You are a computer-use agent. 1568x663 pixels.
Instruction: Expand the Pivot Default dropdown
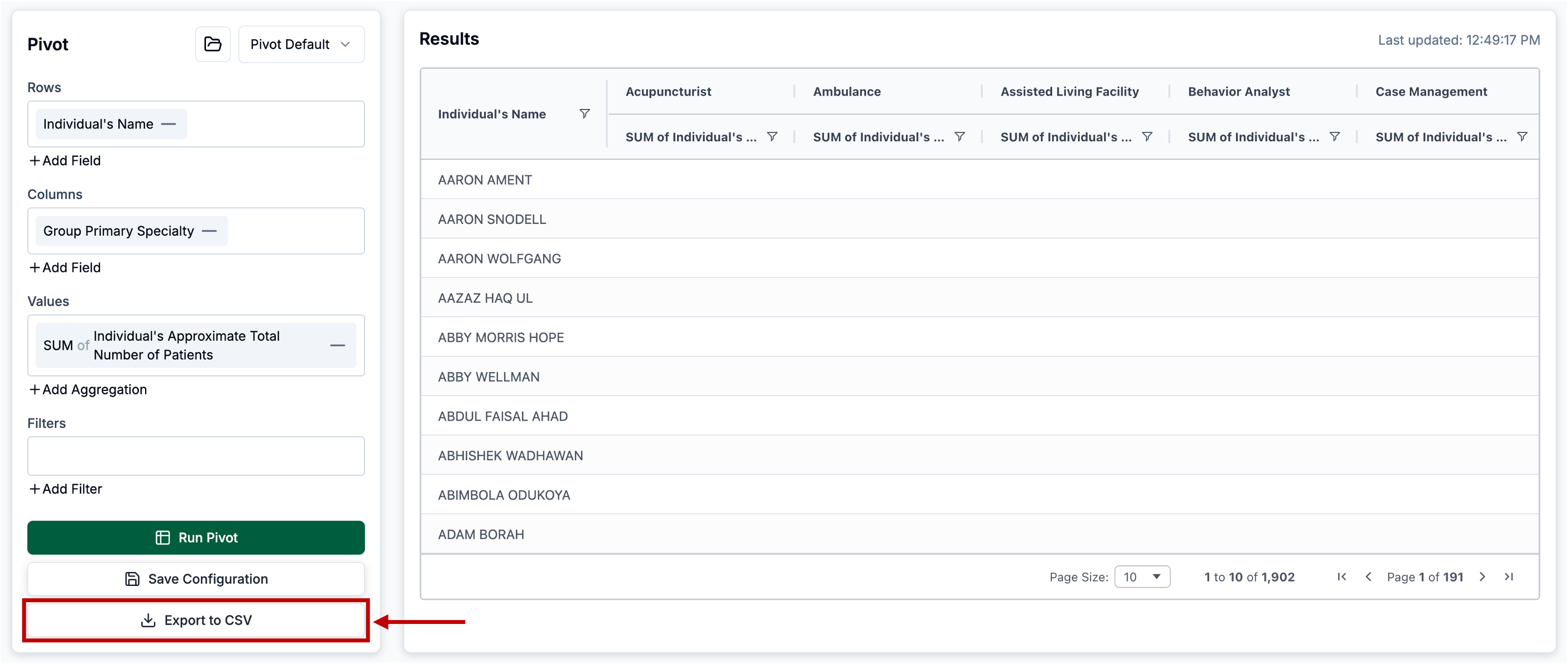[301, 44]
